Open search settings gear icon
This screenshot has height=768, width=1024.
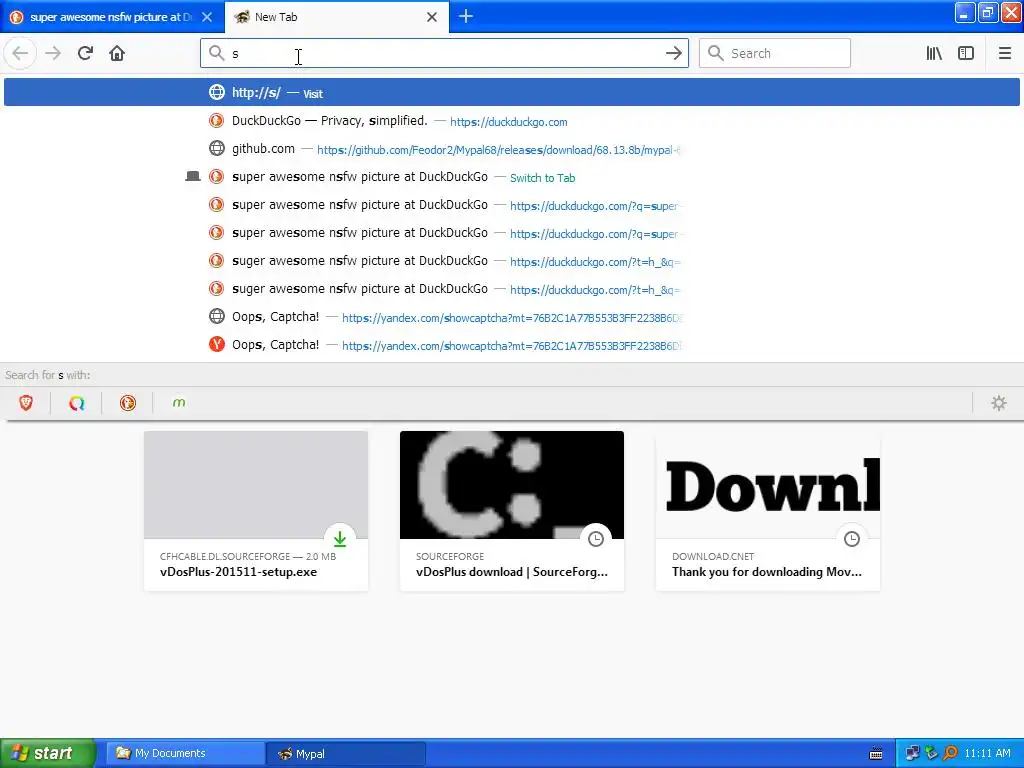click(999, 403)
